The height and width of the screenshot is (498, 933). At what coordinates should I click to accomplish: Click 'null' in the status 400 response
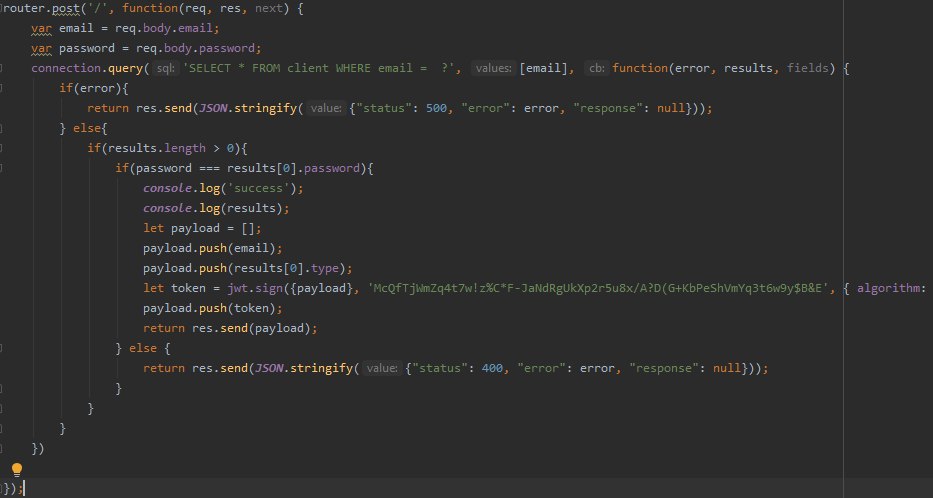(727, 368)
